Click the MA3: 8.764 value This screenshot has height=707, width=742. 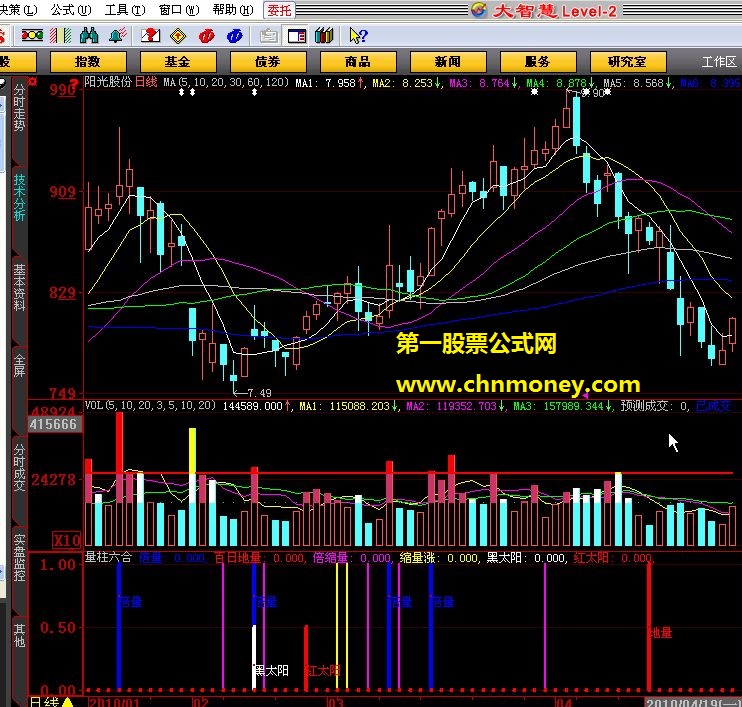[483, 83]
